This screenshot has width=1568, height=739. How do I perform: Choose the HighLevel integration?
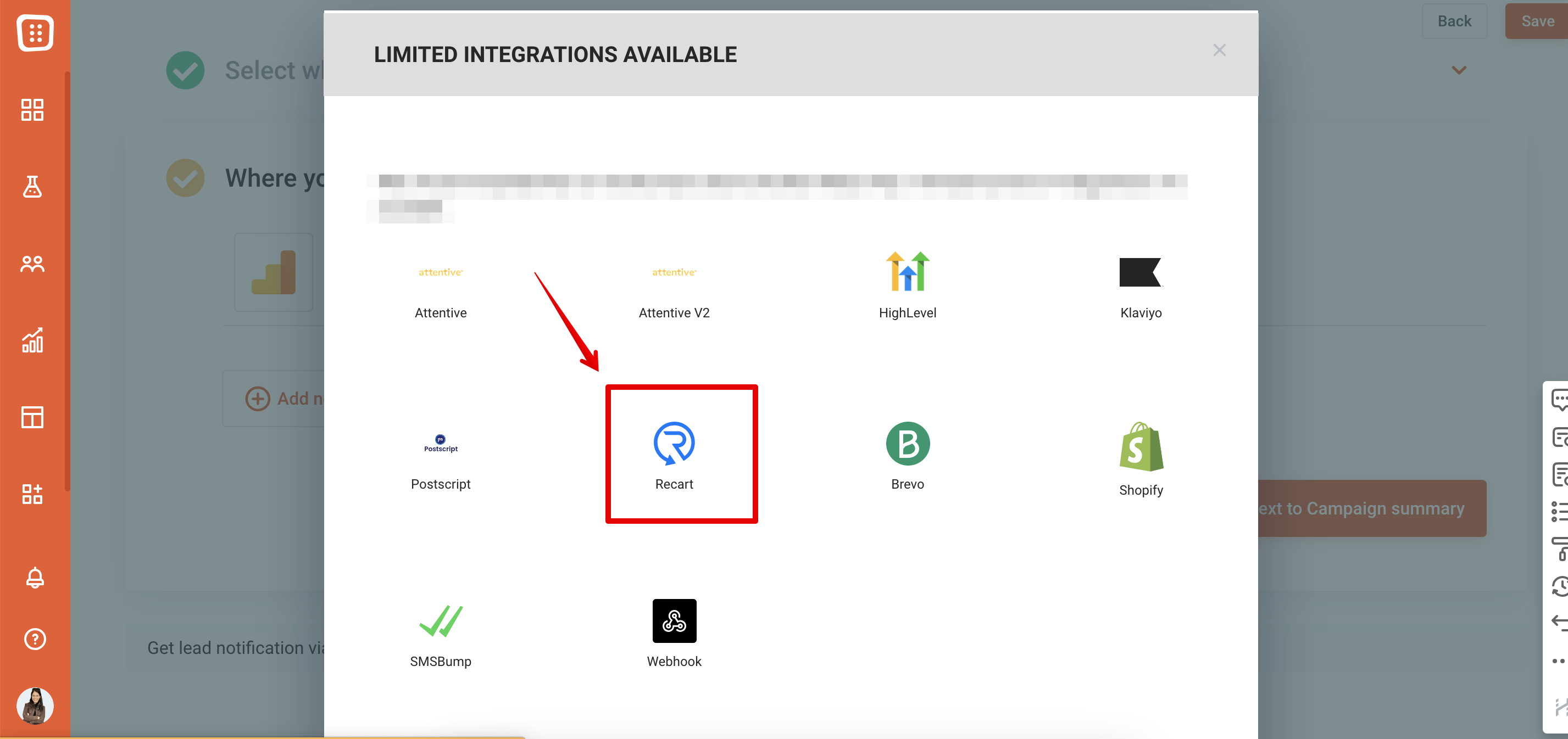coord(907,284)
